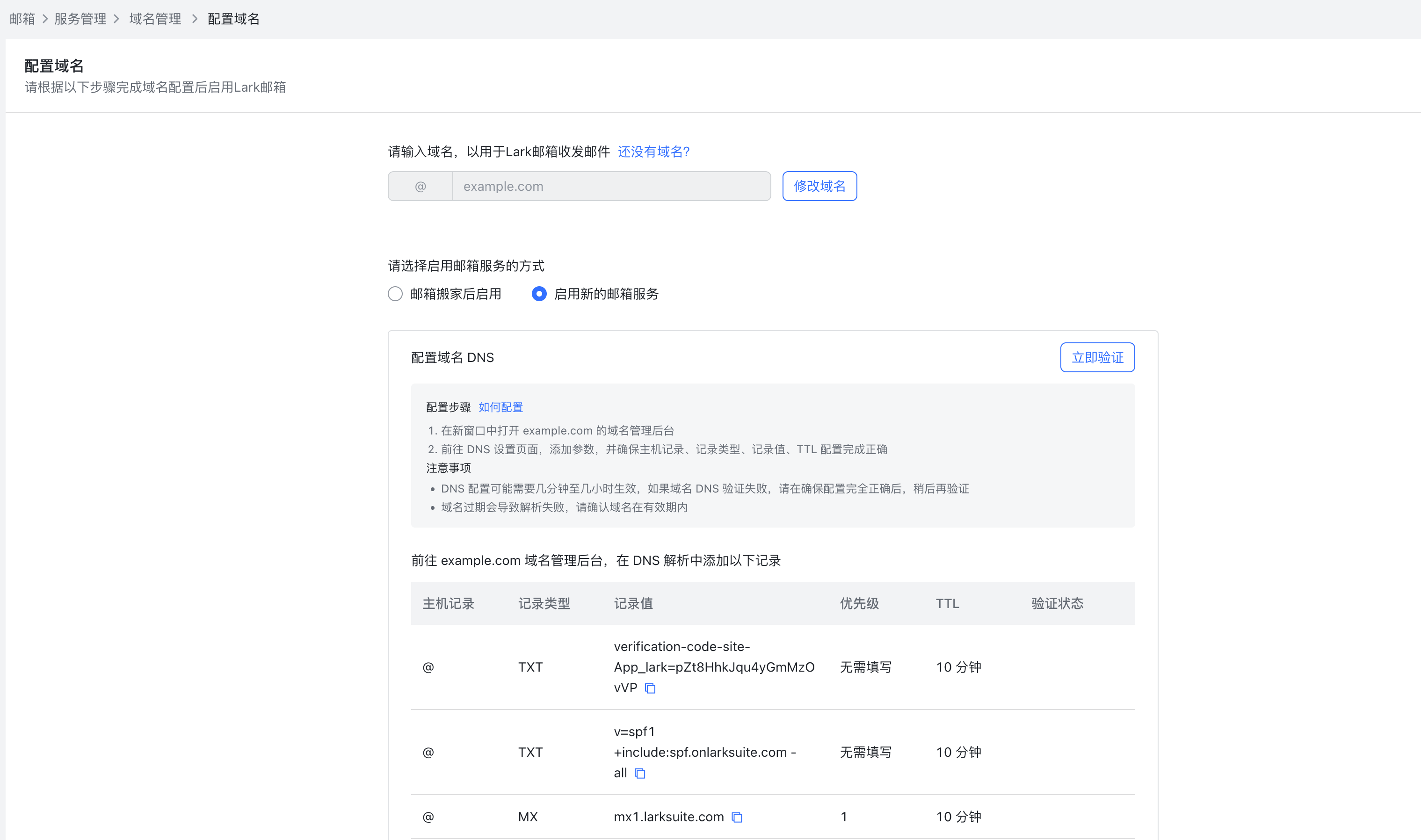This screenshot has height=840, width=1421.
Task: Click 10 分钟 TTL in the spf1 row
Action: tap(959, 752)
